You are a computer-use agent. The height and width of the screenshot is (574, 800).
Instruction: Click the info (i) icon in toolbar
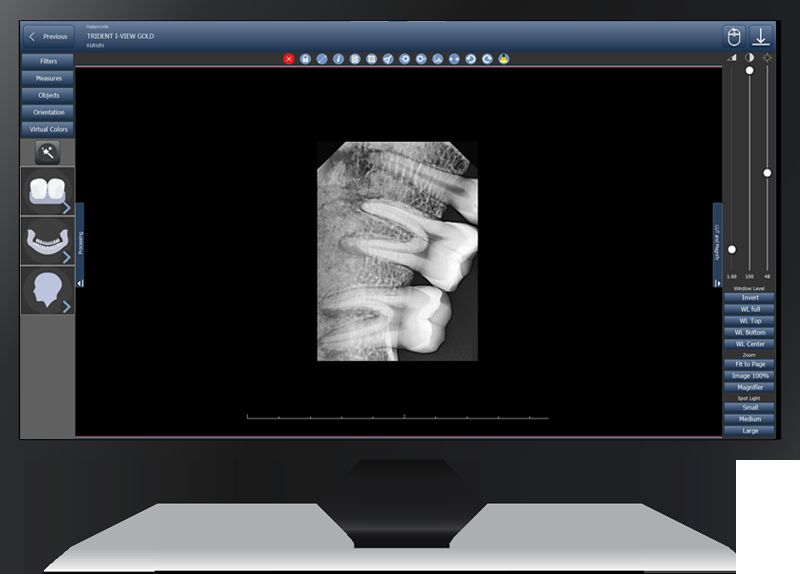coord(338,59)
